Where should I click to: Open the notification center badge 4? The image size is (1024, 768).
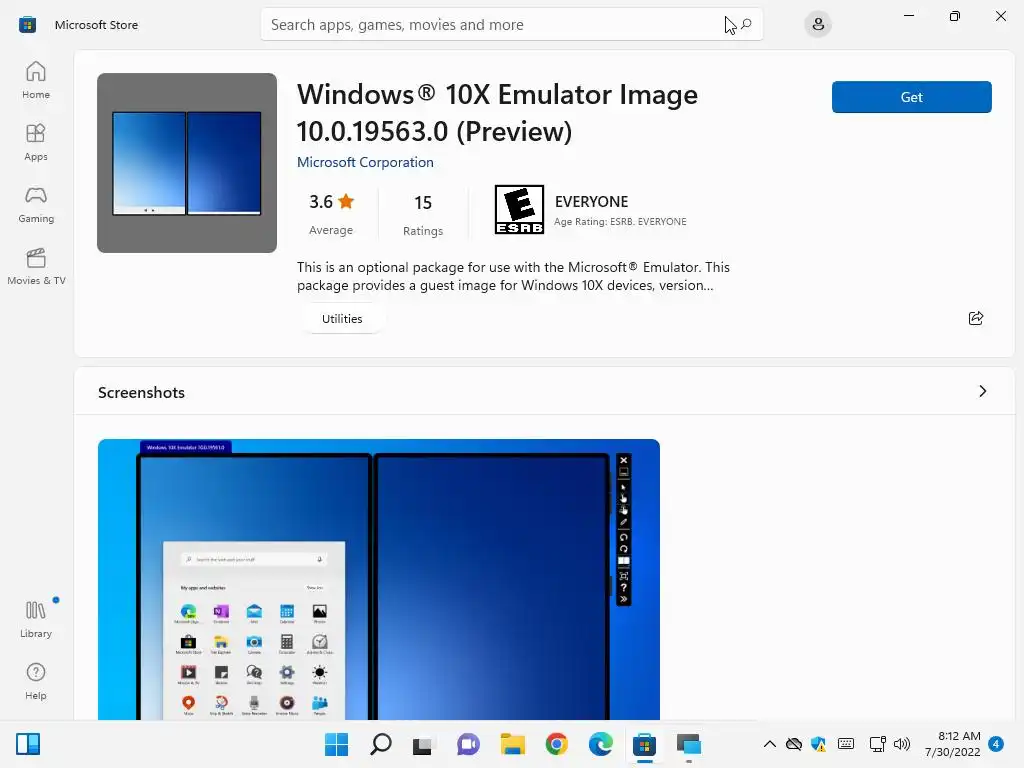(x=996, y=744)
